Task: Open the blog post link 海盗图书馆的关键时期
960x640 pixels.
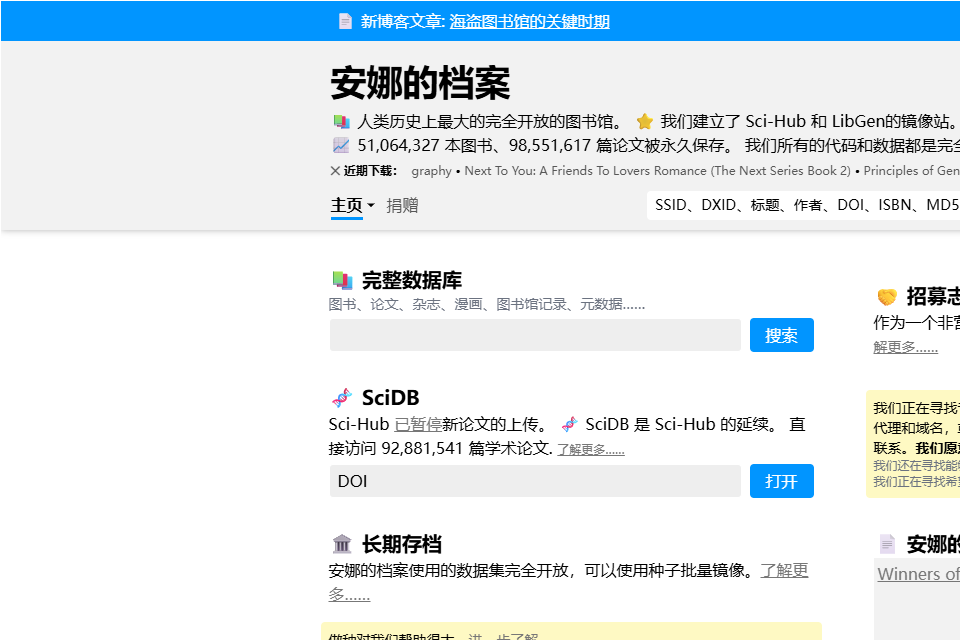Action: [529, 21]
